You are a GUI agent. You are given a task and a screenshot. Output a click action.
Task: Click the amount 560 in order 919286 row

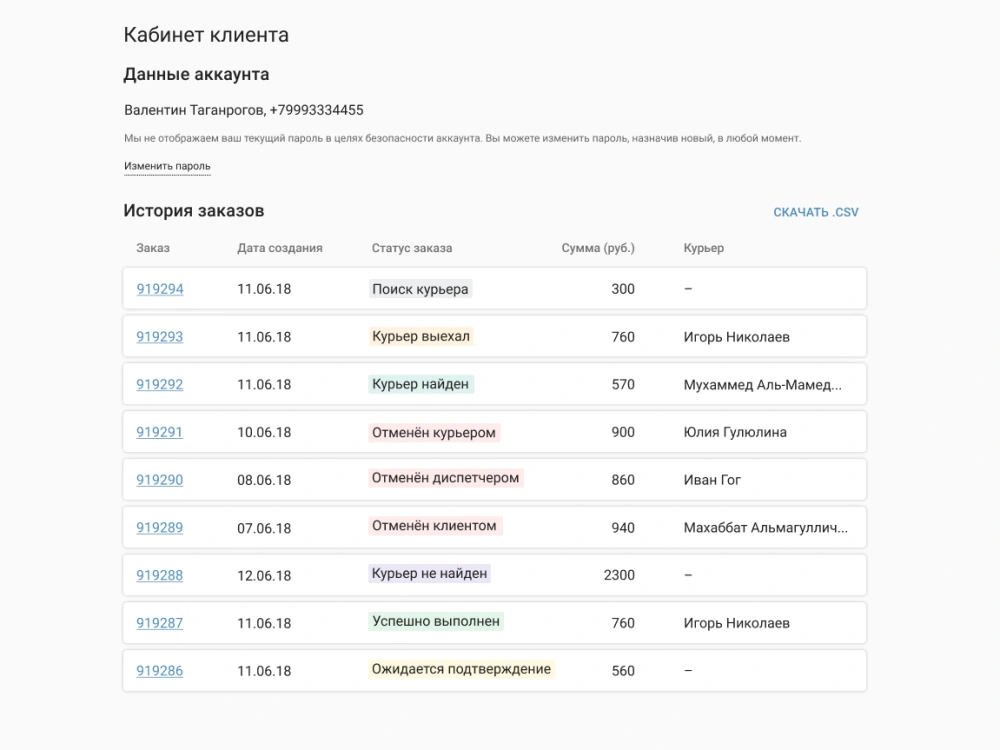click(622, 671)
